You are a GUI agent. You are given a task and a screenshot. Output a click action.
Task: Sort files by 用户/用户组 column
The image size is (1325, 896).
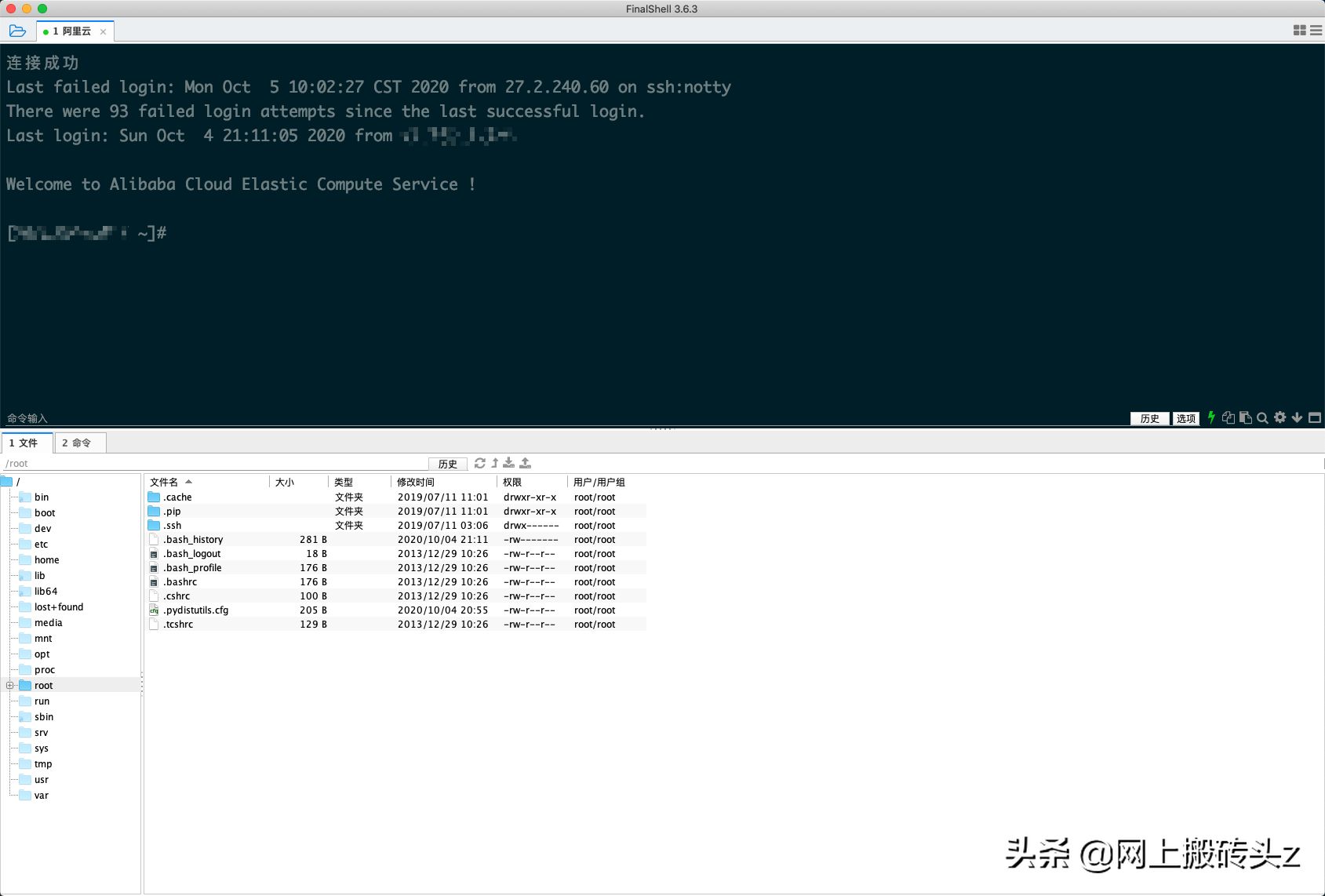tap(599, 482)
